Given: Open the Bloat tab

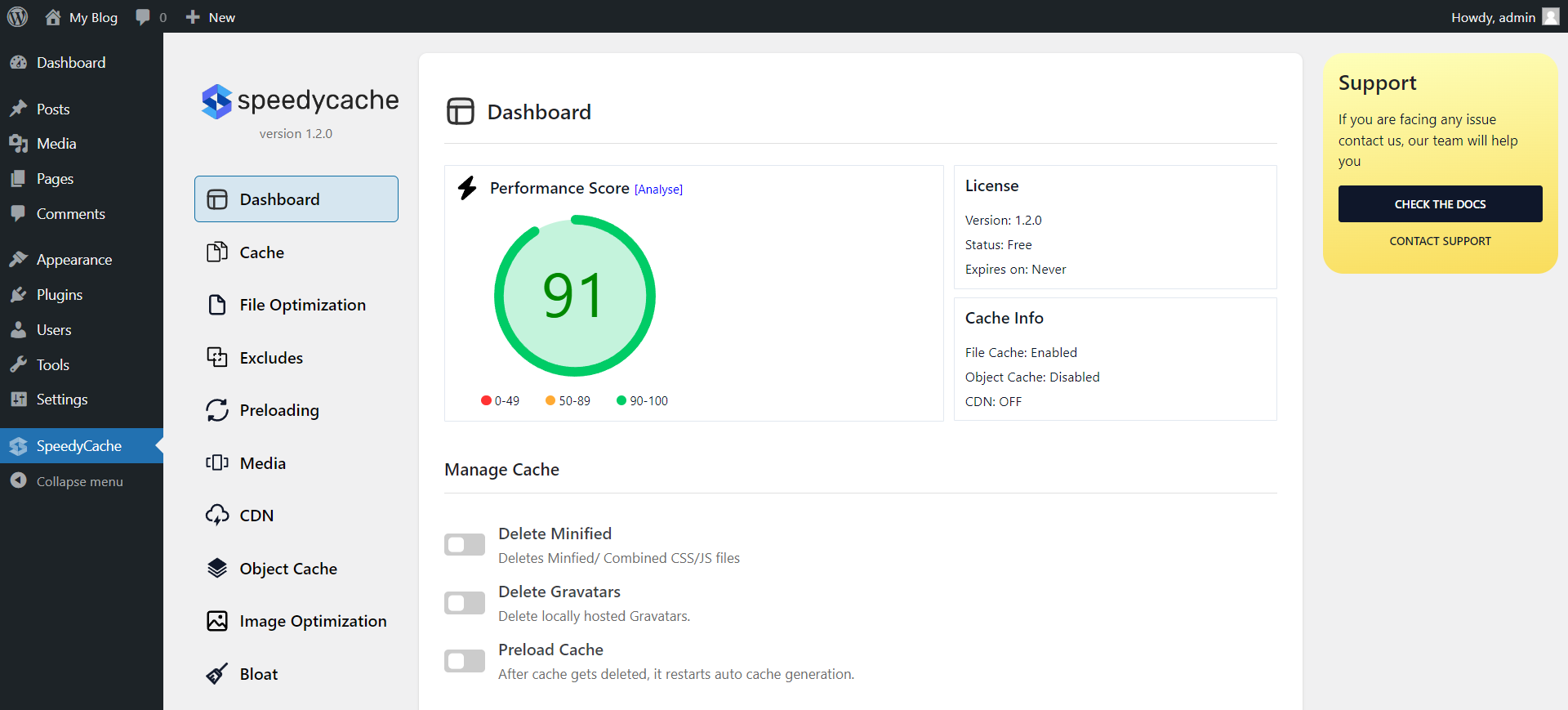Looking at the screenshot, I should point(296,674).
